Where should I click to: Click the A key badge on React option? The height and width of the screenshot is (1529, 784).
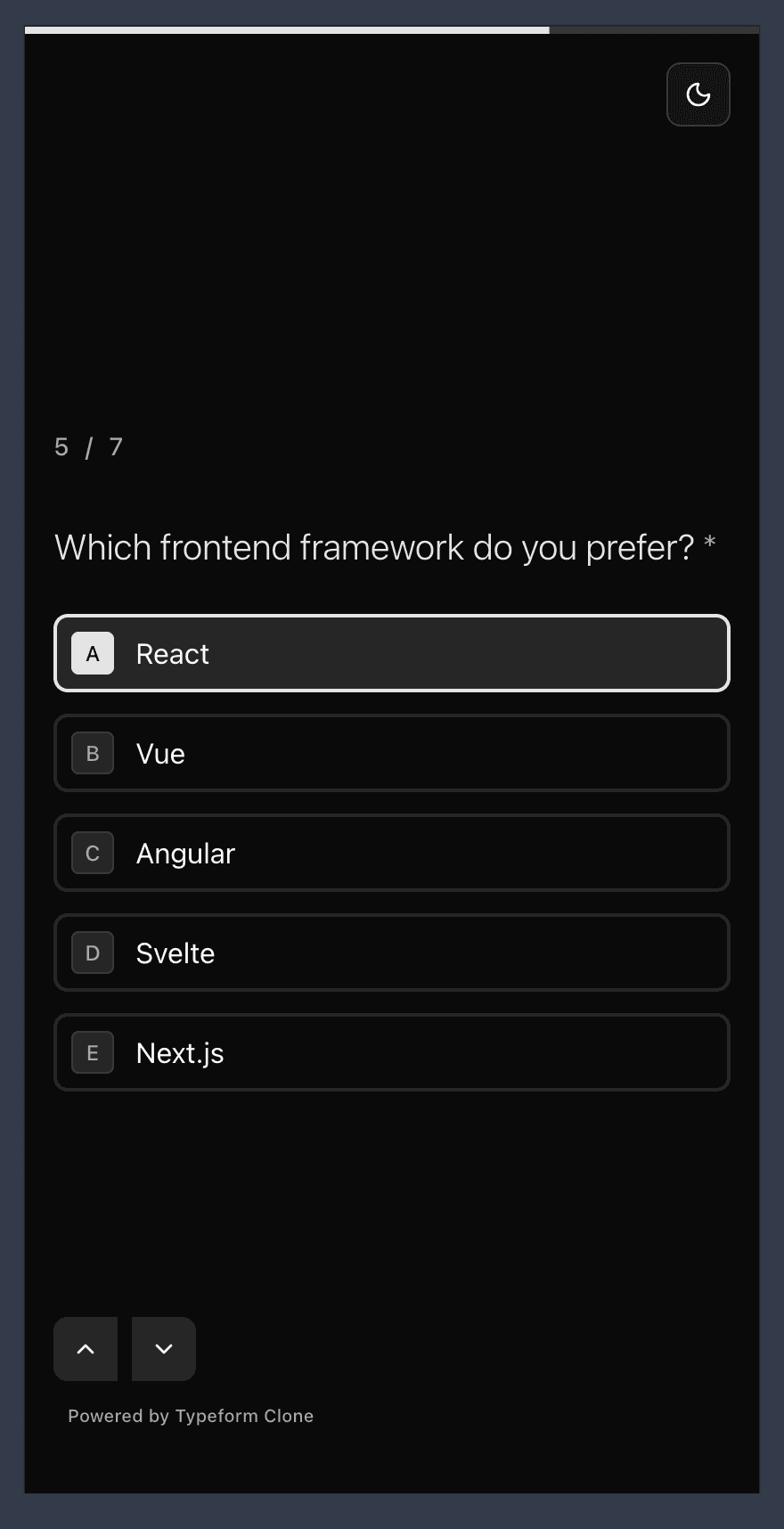point(92,653)
